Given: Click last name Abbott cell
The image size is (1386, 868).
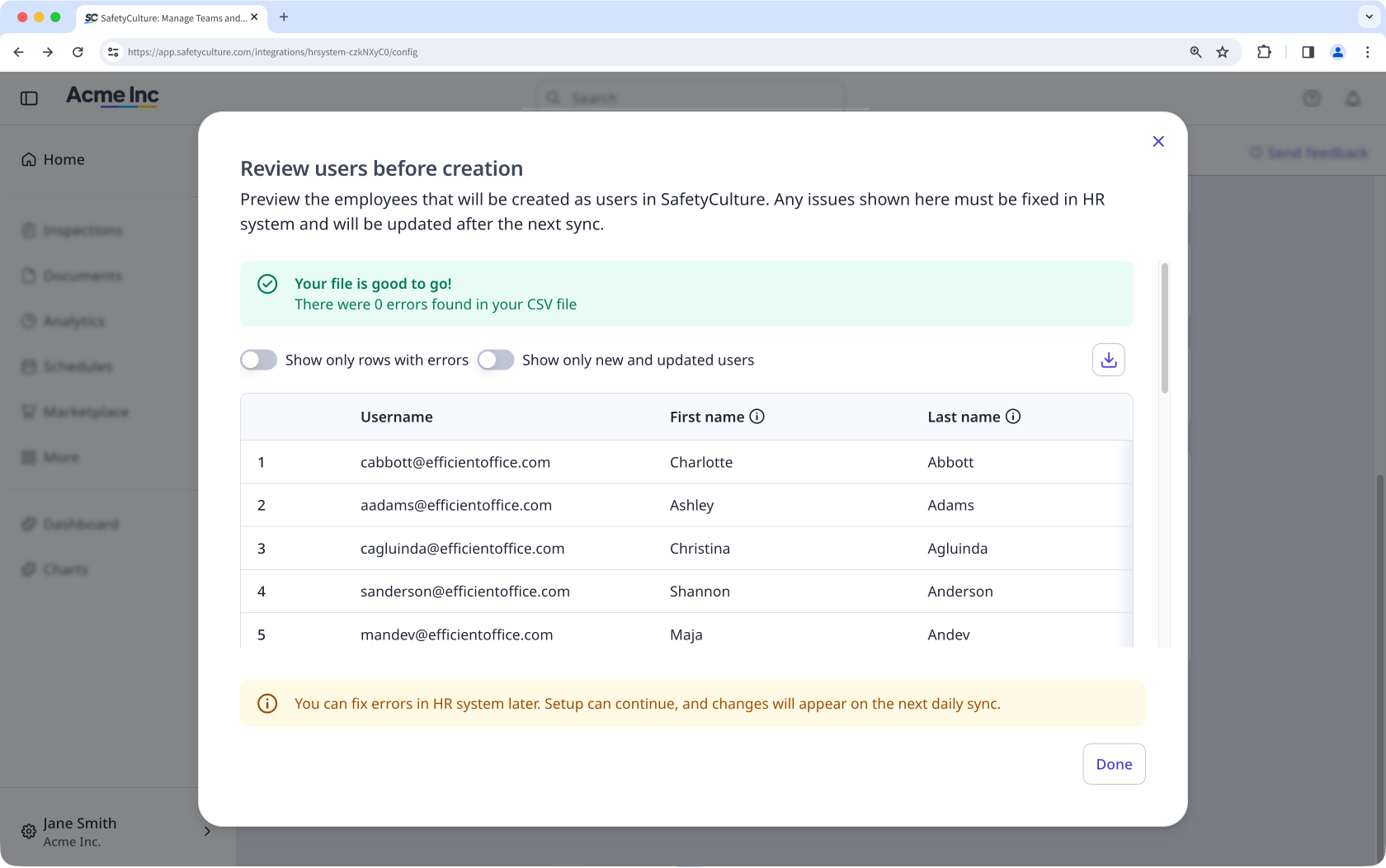Looking at the screenshot, I should [x=950, y=462].
